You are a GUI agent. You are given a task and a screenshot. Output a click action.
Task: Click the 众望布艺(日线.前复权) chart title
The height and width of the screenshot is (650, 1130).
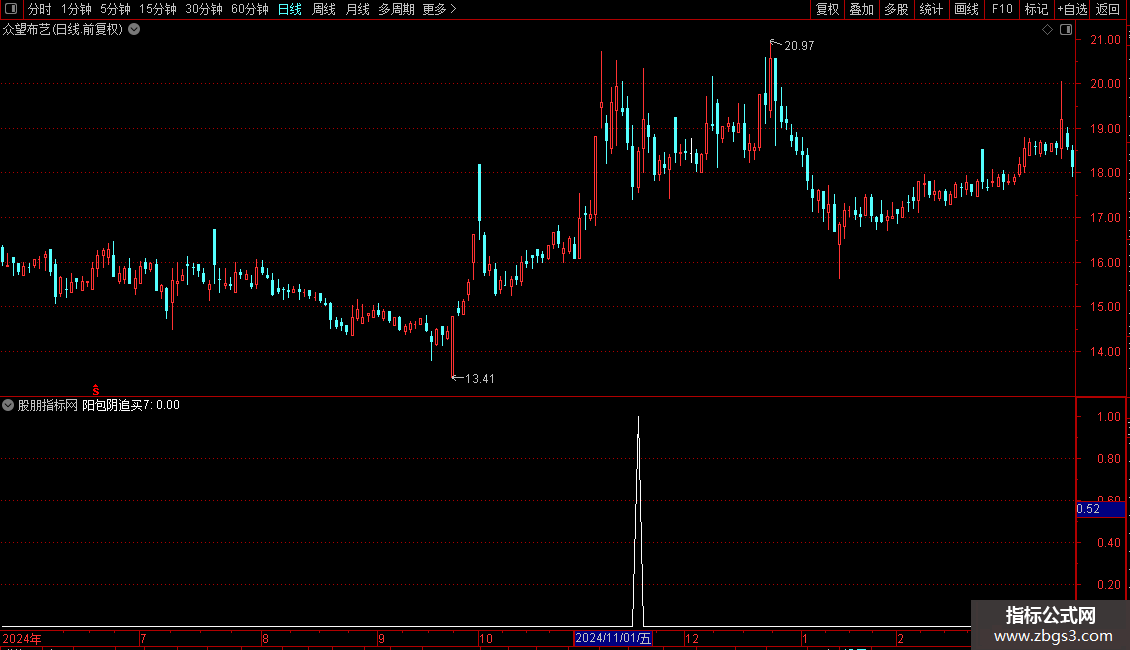pyautogui.click(x=63, y=30)
